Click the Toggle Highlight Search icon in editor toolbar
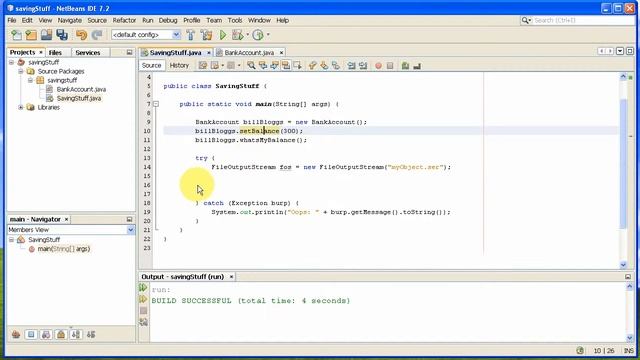Viewport: 640px width, 360px height. tap(286, 65)
